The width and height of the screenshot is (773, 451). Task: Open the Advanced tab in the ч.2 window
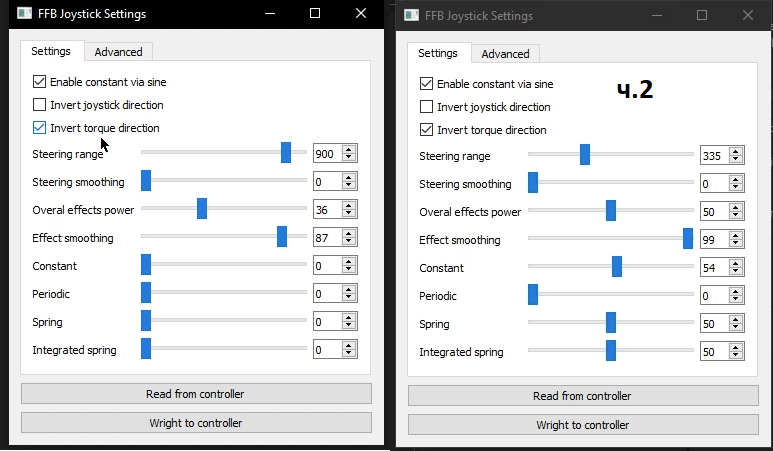pyautogui.click(x=505, y=54)
